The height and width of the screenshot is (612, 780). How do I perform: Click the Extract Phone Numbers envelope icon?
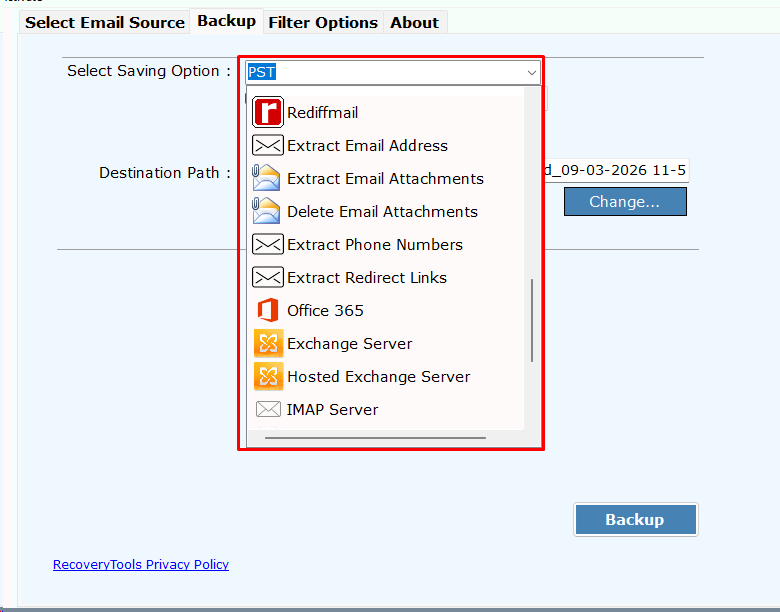(268, 244)
